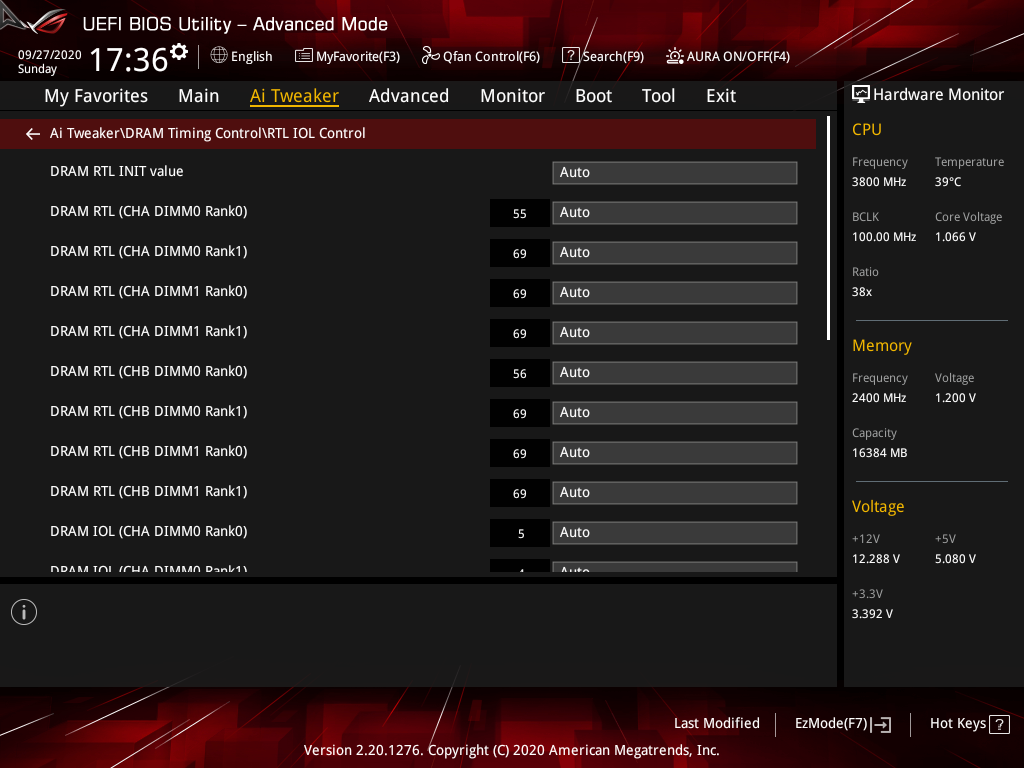
Task: Select DRAM IOL (CHA DIMM0 Rank0) label
Action: pyautogui.click(x=149, y=531)
